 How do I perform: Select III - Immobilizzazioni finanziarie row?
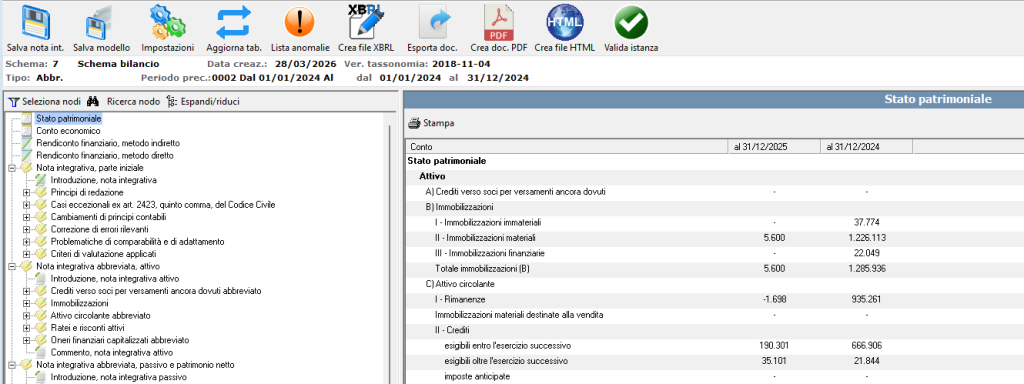click(x=714, y=253)
